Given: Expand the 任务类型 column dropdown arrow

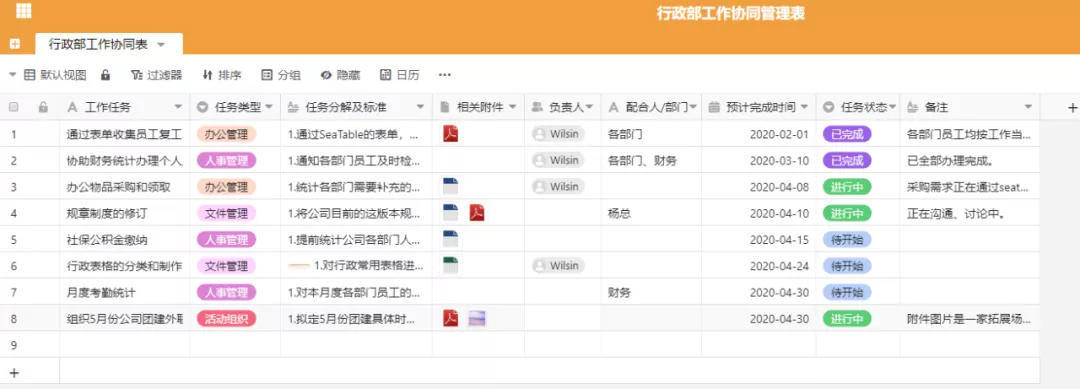Looking at the screenshot, I should 269,107.
